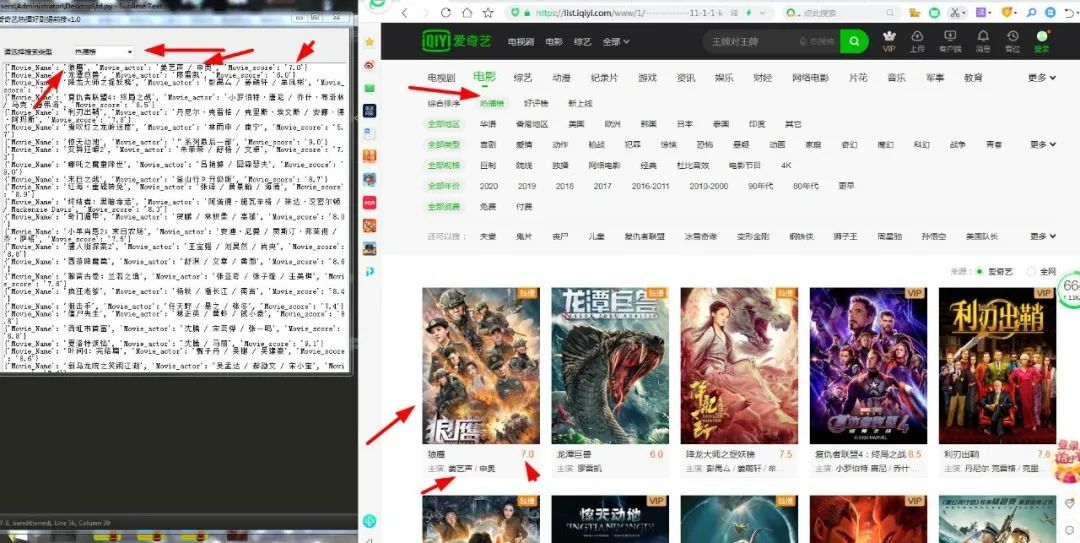
Task: Reload the page with the refresh icon
Action: pyautogui.click(x=446, y=12)
